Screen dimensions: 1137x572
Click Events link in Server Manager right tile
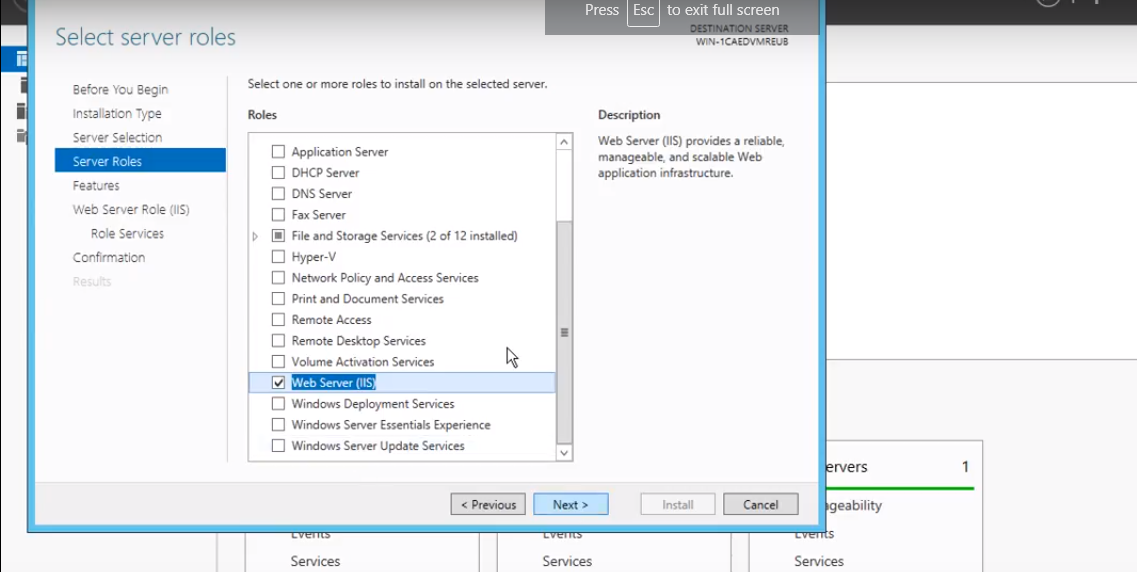(814, 534)
